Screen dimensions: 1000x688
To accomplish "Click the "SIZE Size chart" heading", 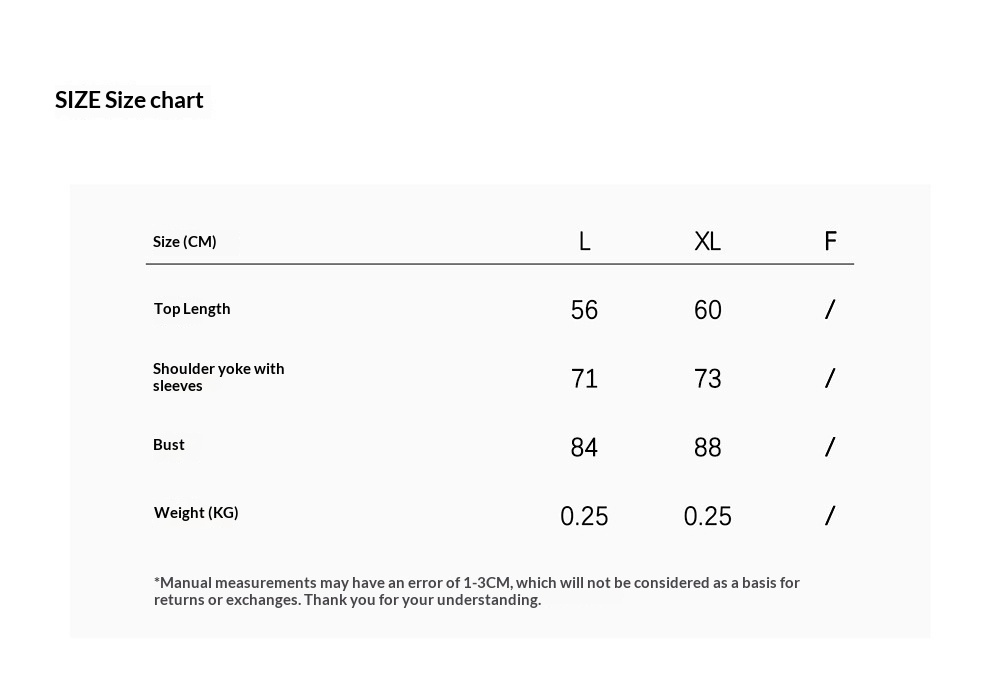I will (129, 100).
